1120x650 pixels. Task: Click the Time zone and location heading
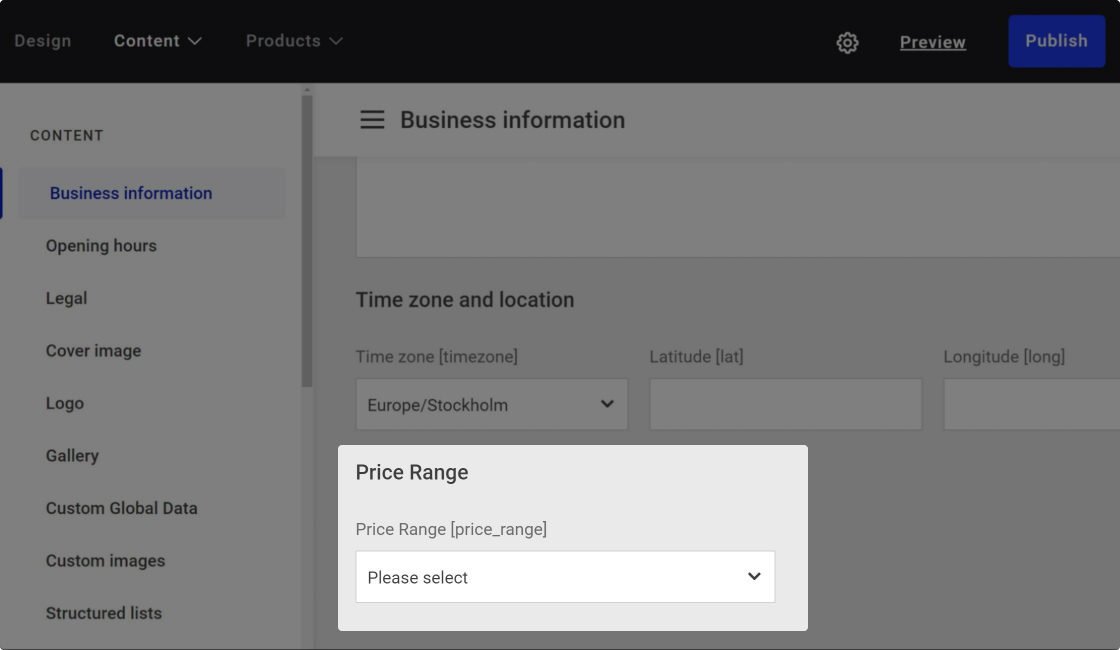(x=464, y=300)
